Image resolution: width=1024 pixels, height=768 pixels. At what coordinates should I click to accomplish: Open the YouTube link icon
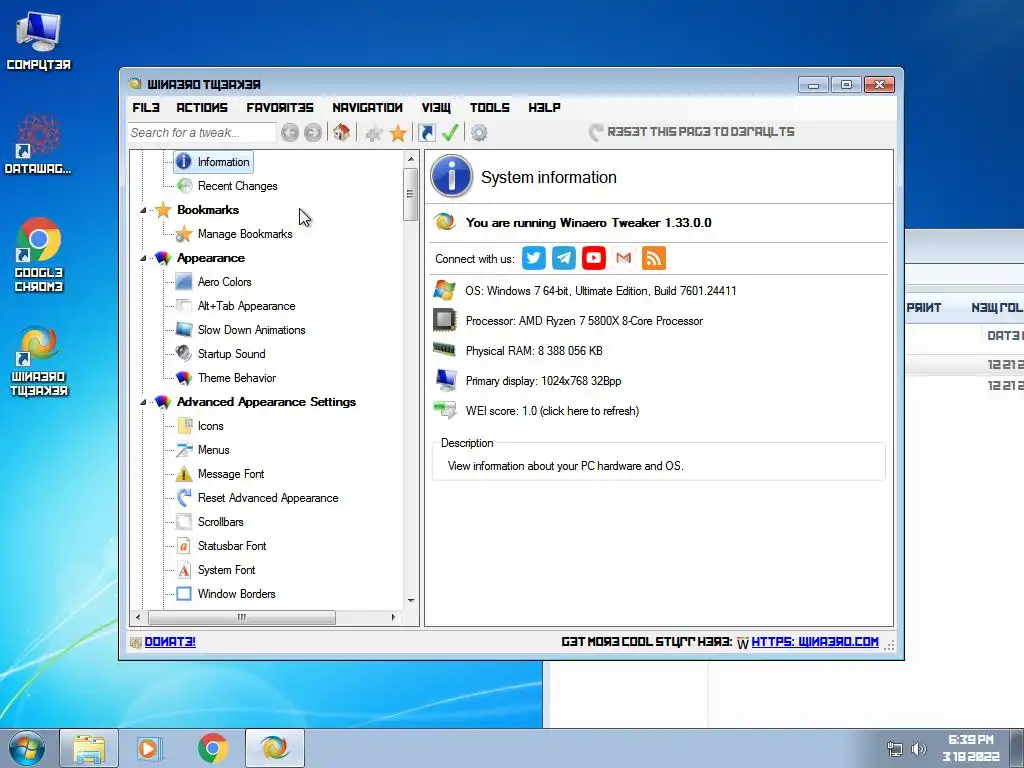tap(594, 258)
